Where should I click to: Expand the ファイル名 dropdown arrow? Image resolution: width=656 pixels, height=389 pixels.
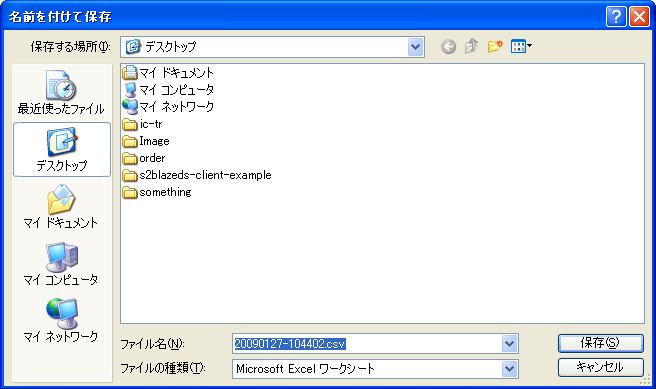[x=509, y=344]
